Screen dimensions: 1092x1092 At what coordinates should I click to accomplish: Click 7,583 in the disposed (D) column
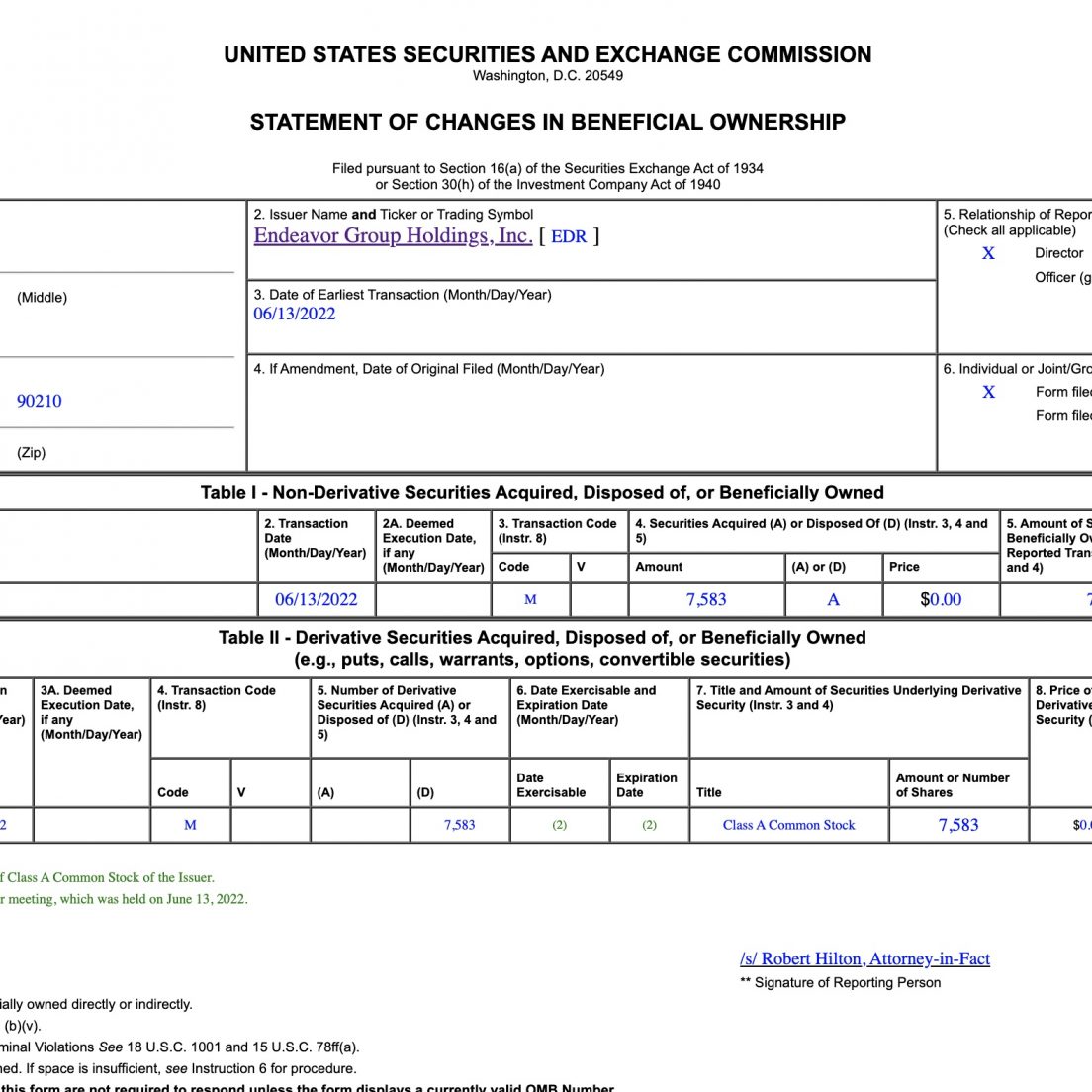[x=460, y=825]
